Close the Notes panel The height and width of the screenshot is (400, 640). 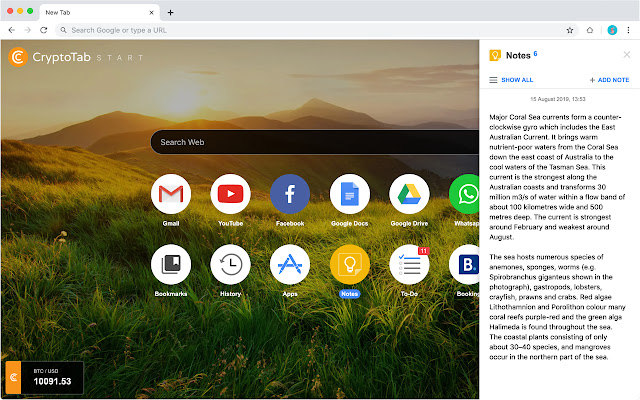click(627, 55)
